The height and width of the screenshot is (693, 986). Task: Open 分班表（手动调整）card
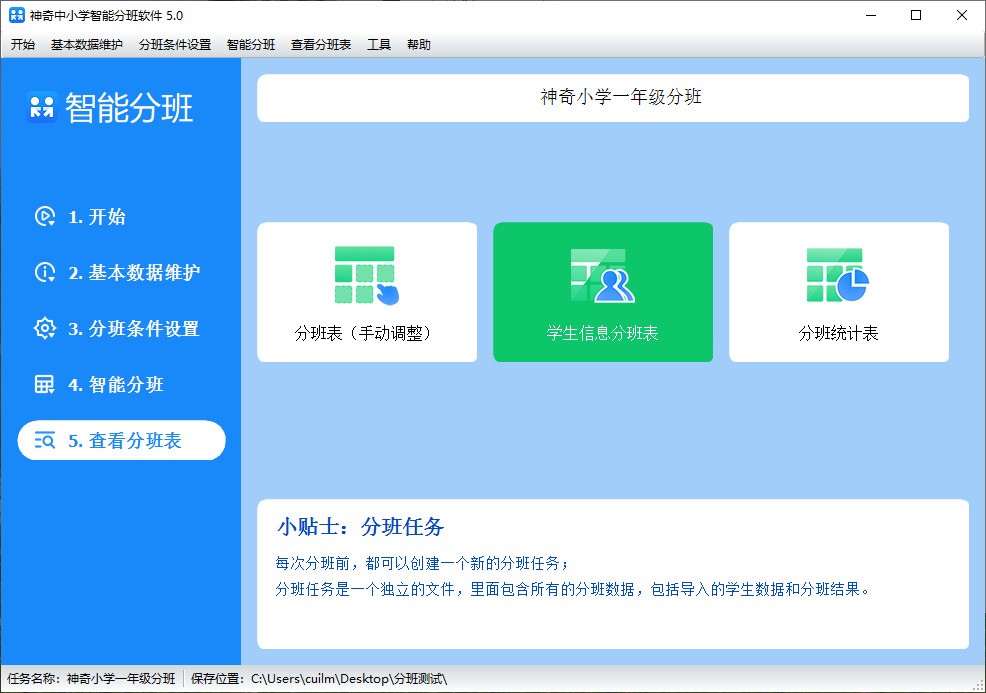pos(367,292)
